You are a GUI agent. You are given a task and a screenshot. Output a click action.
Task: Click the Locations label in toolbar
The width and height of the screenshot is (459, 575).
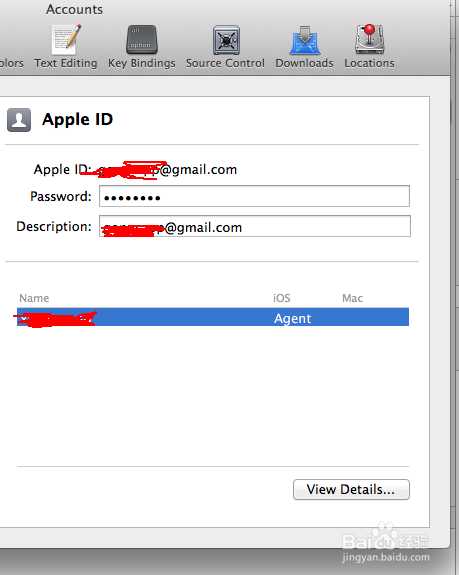click(369, 63)
